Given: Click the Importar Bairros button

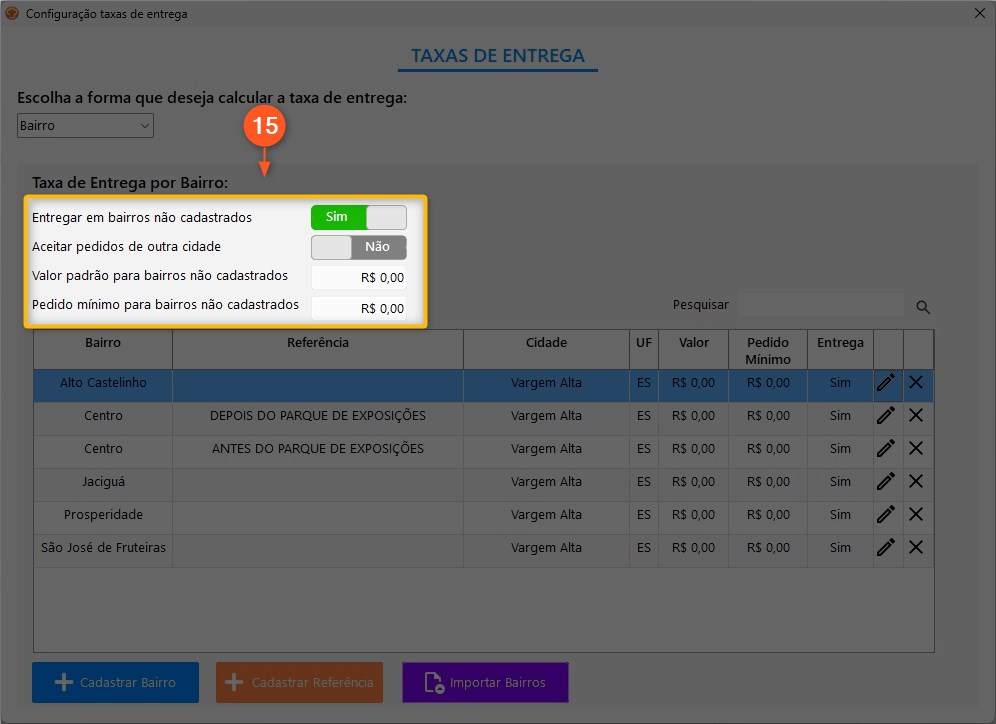Looking at the screenshot, I should point(485,682).
